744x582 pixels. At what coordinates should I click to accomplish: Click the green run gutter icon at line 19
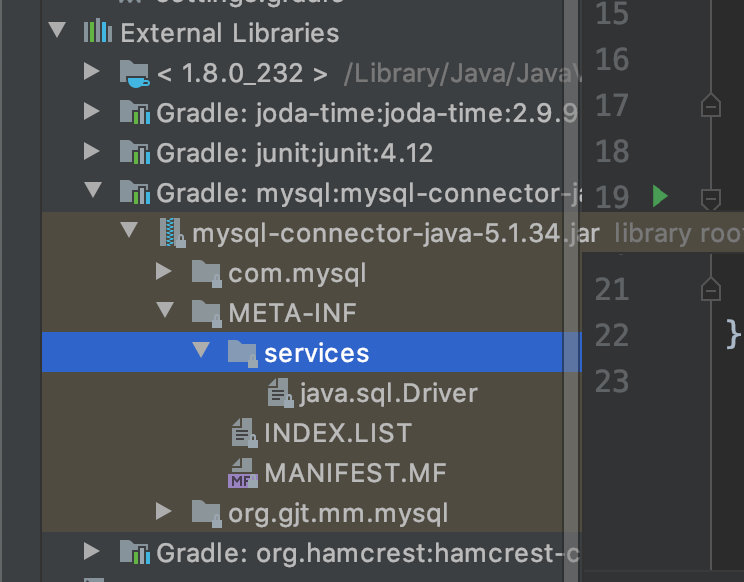point(660,196)
